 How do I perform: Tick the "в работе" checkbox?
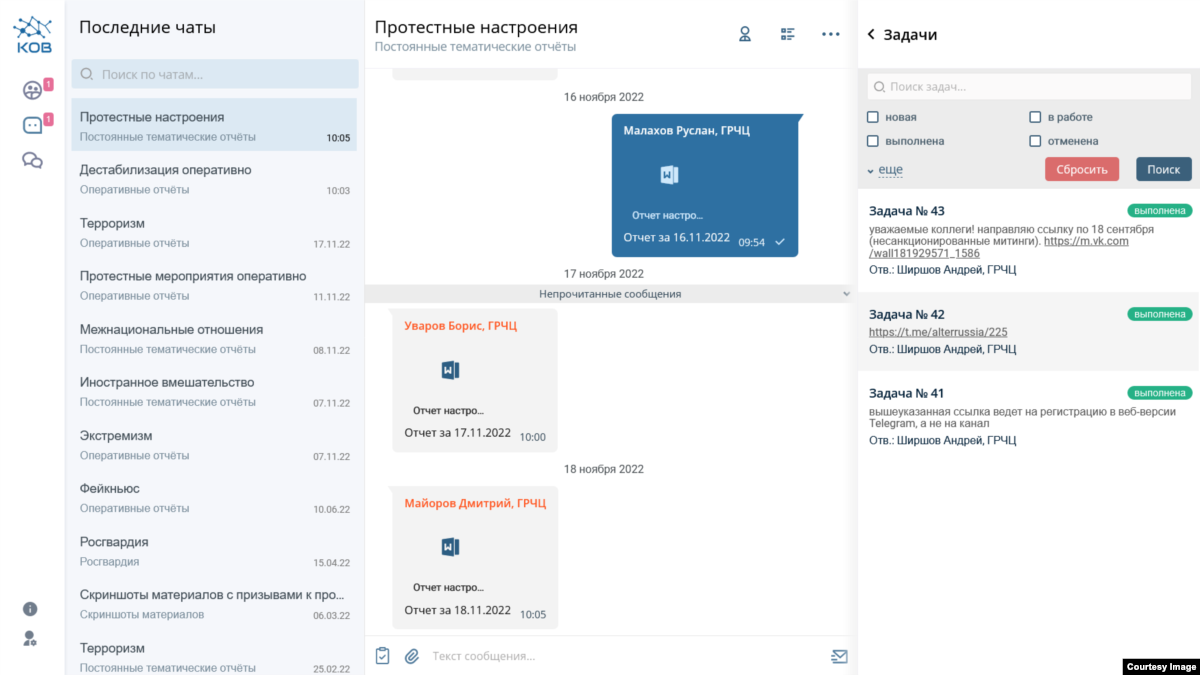click(1035, 117)
